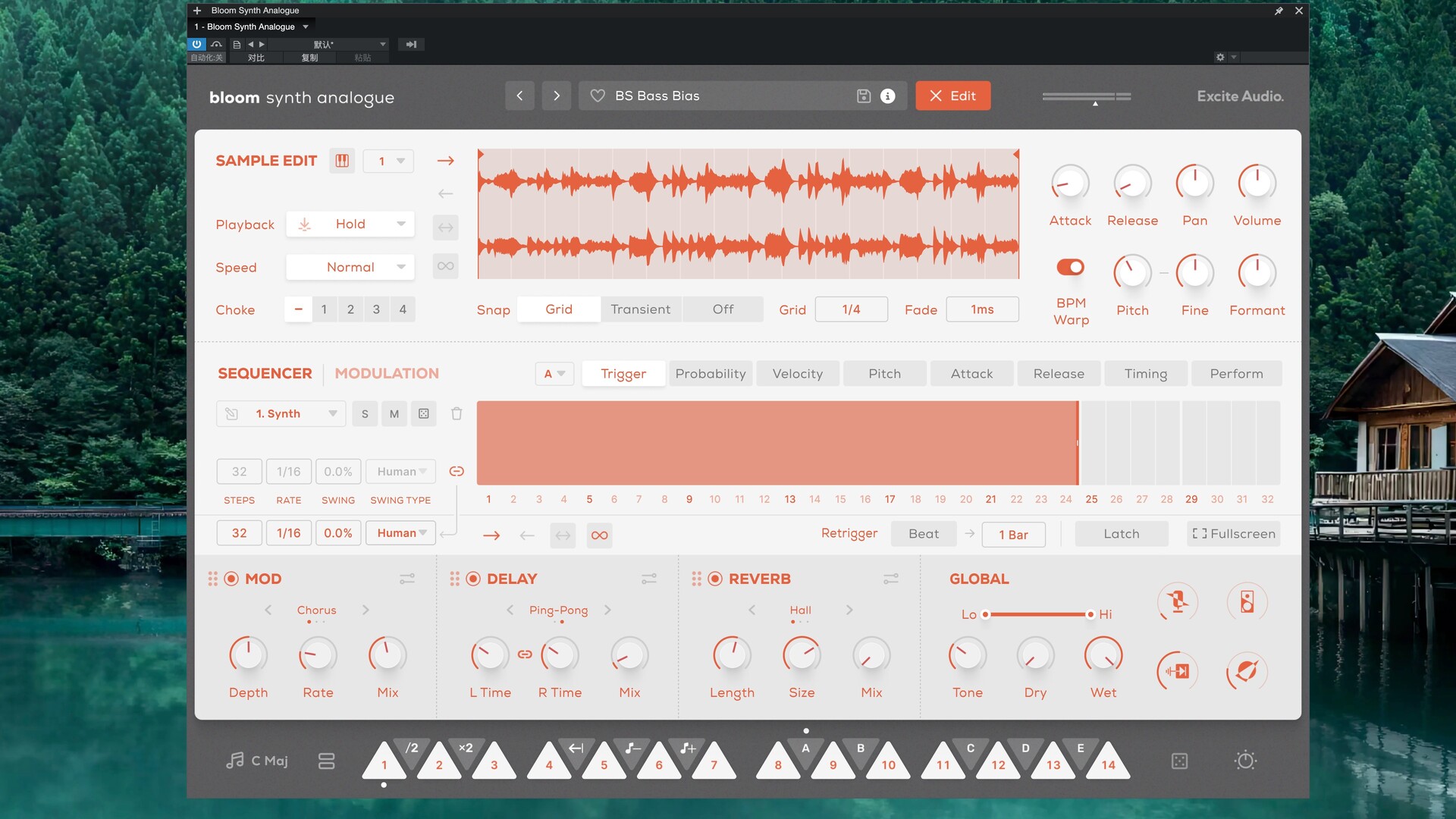This screenshot has width=1456, height=819.
Task: Set sequencer direction to backward arrow
Action: tap(527, 535)
